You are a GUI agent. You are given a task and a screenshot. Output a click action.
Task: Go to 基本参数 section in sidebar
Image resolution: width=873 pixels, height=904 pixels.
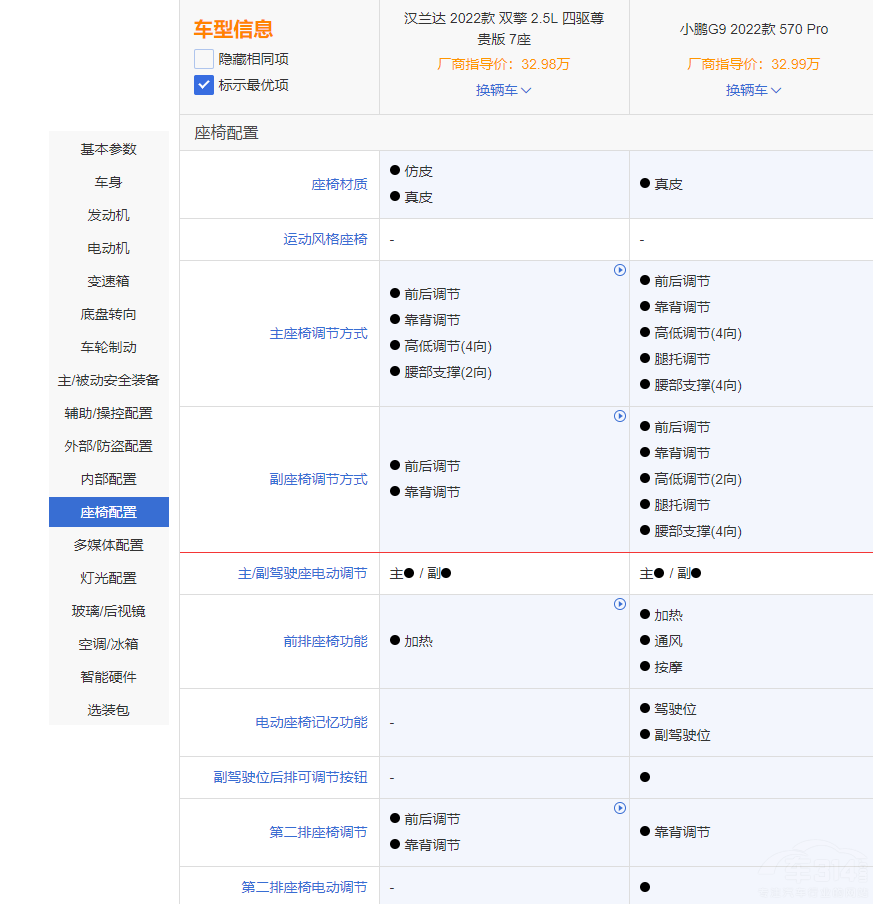click(x=108, y=149)
